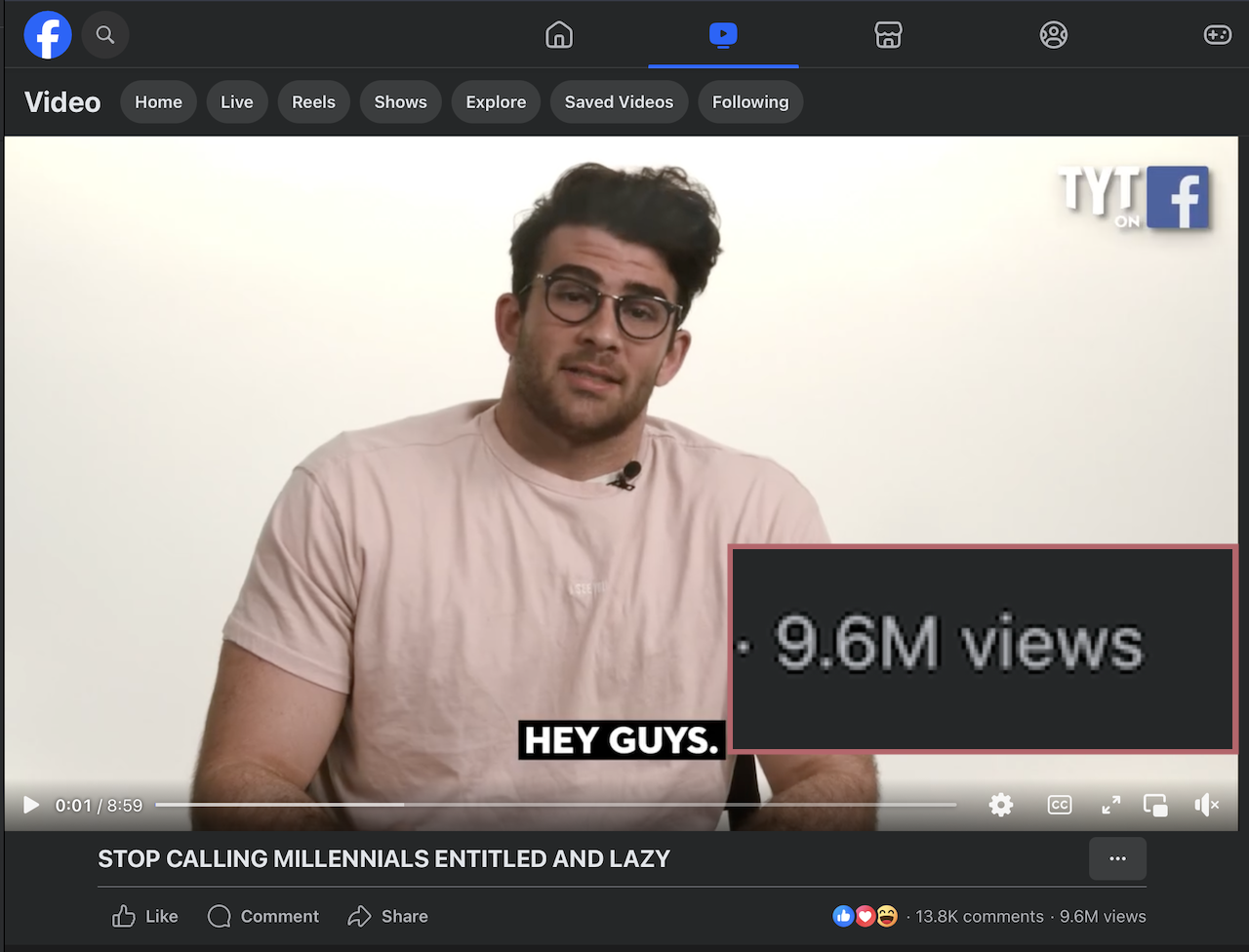Switch to the Shows tab
The width and height of the screenshot is (1249, 952).
pos(400,101)
